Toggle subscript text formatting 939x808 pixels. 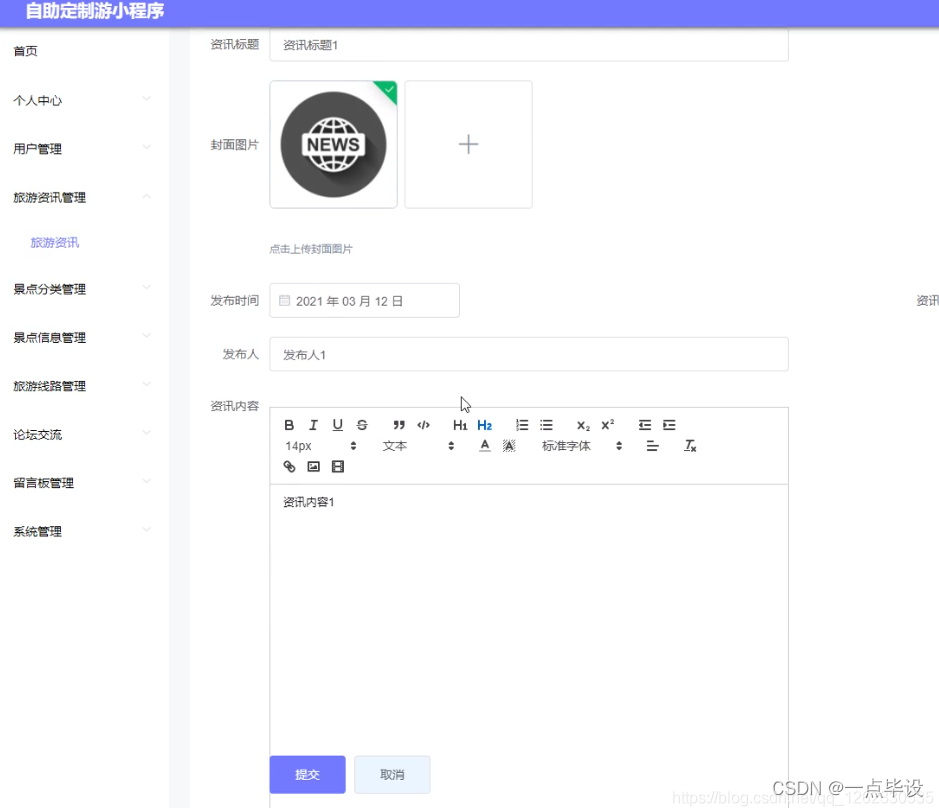click(x=582, y=424)
